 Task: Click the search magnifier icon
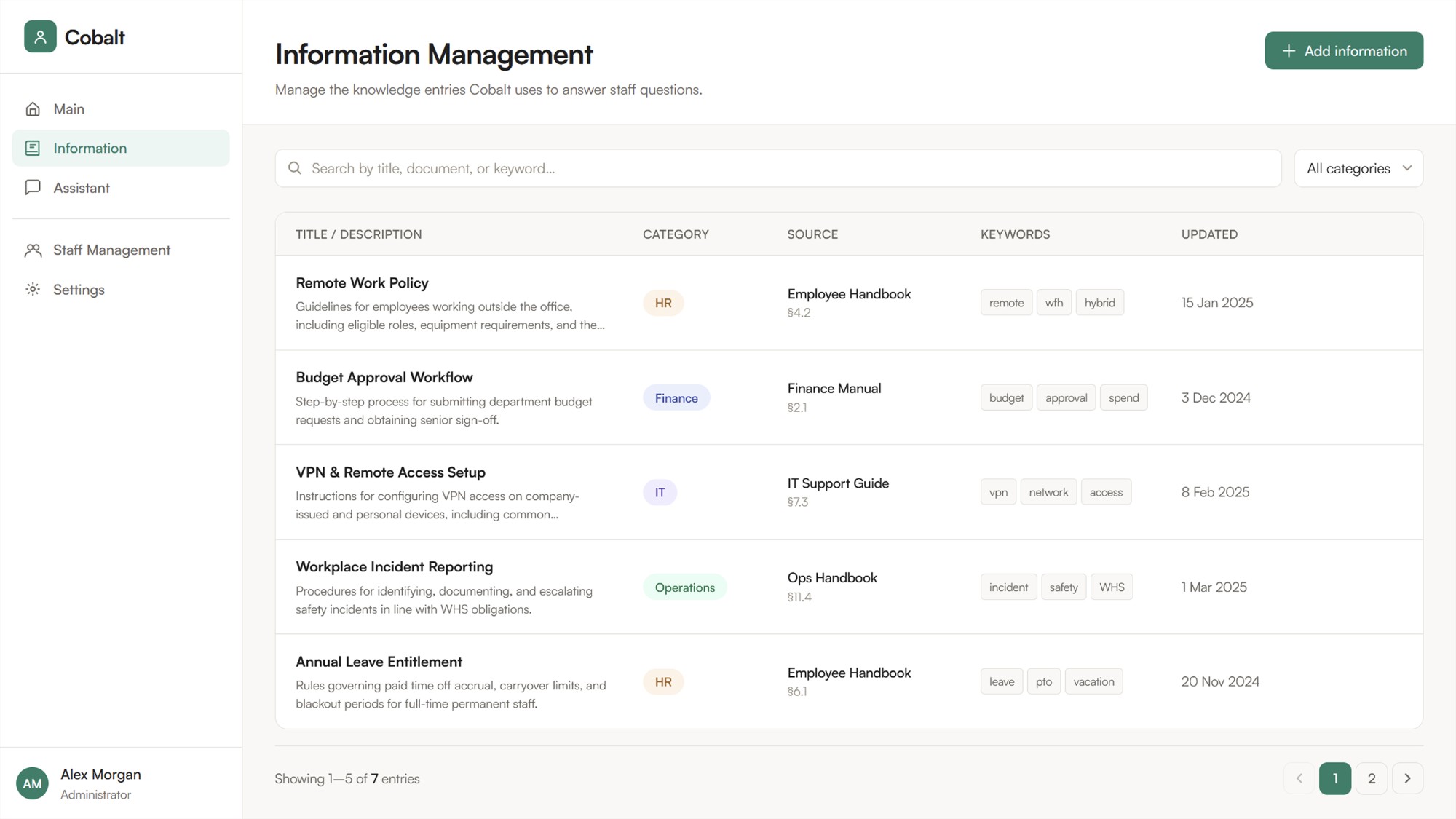pos(295,168)
